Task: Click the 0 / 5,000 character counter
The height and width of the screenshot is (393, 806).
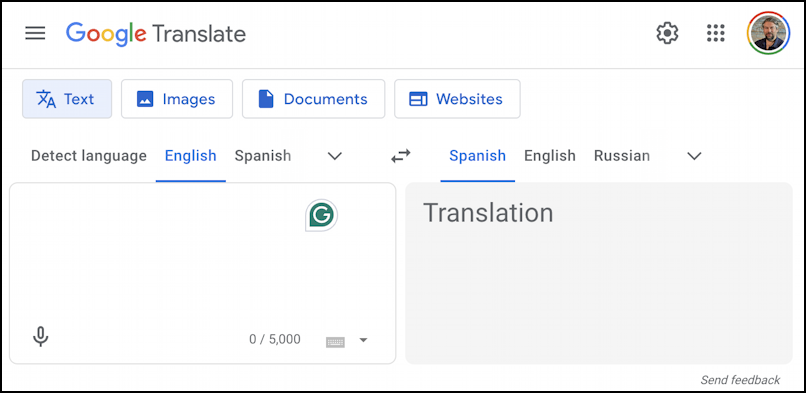Action: pyautogui.click(x=275, y=340)
